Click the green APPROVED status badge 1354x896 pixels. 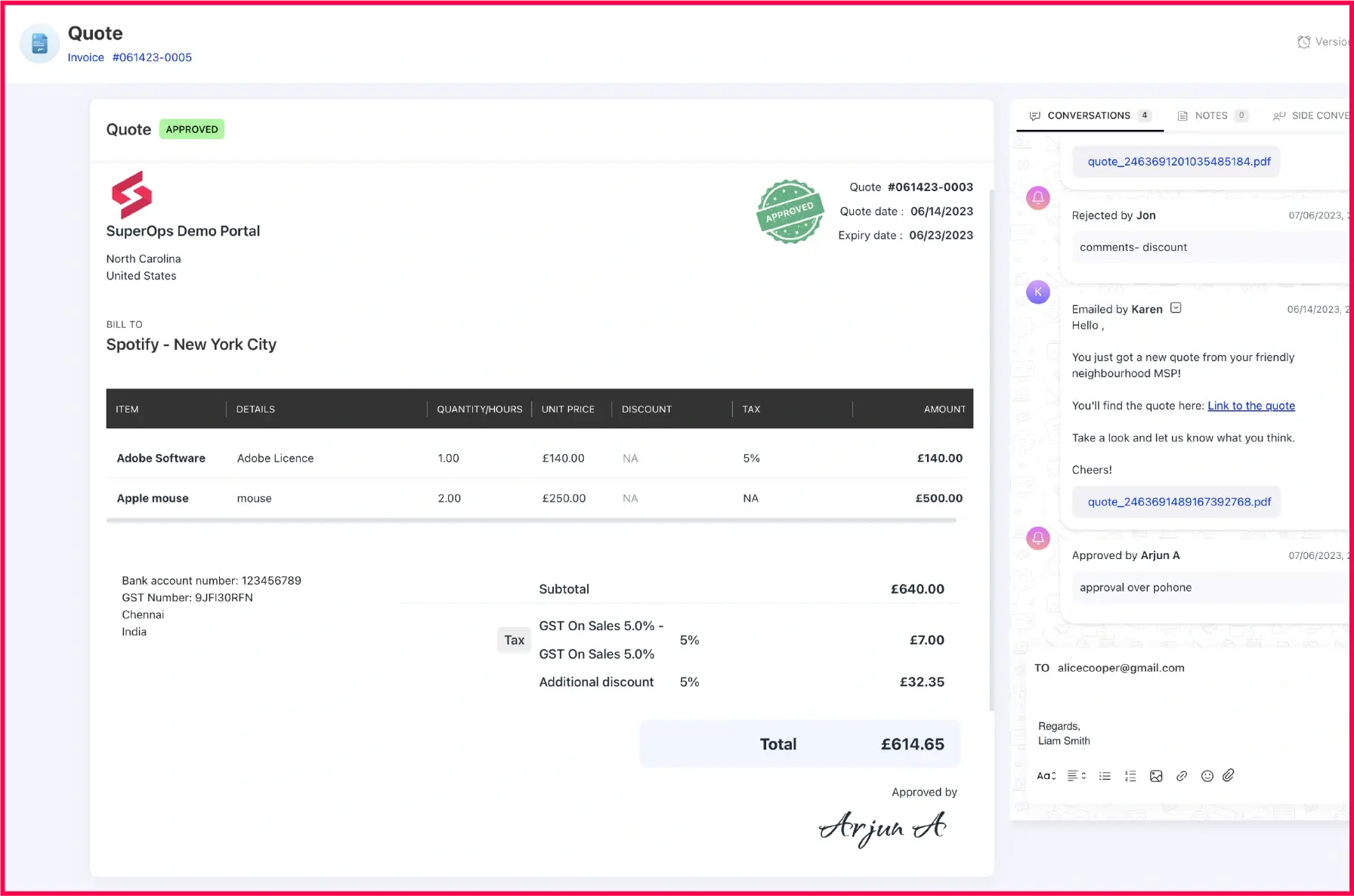coord(191,129)
